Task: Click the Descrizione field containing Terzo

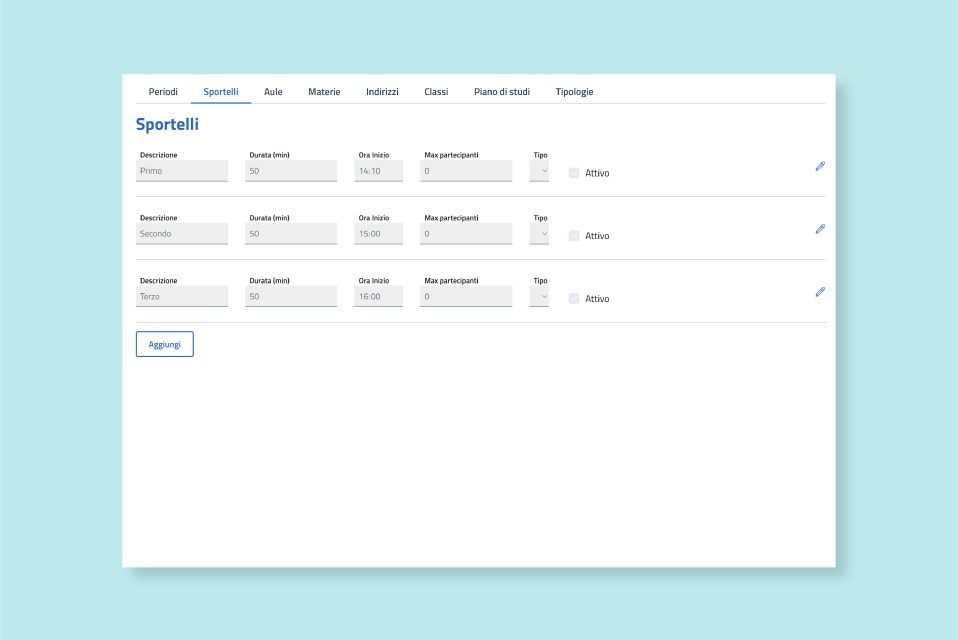Action: click(x=182, y=297)
